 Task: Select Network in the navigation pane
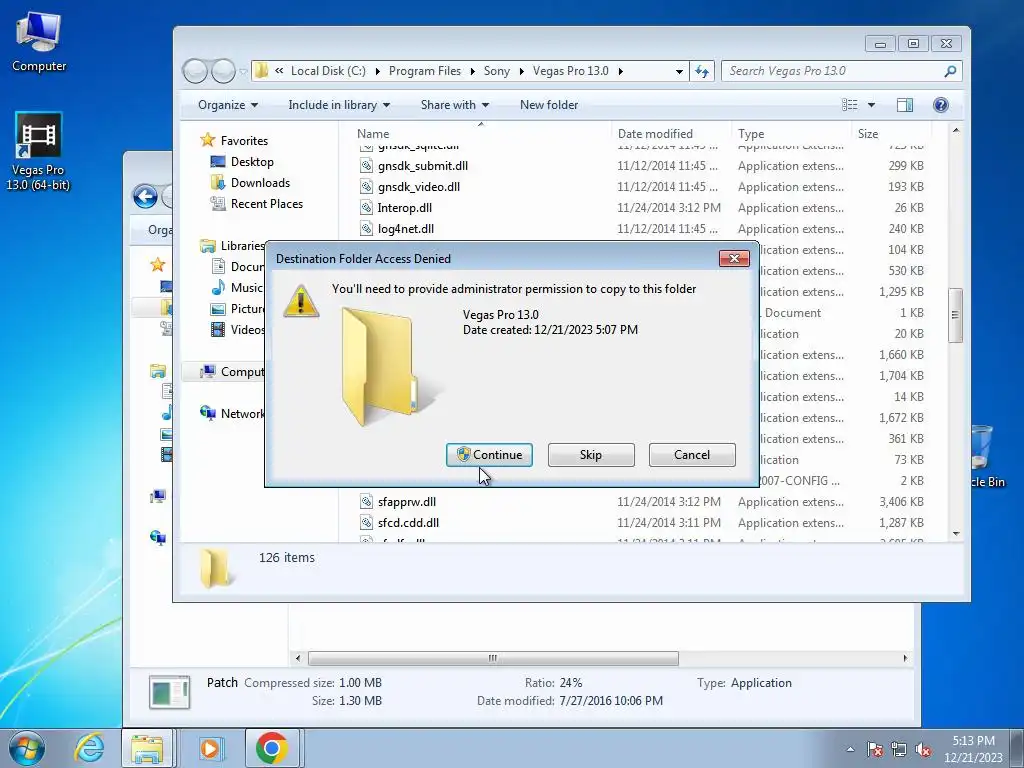(242, 413)
